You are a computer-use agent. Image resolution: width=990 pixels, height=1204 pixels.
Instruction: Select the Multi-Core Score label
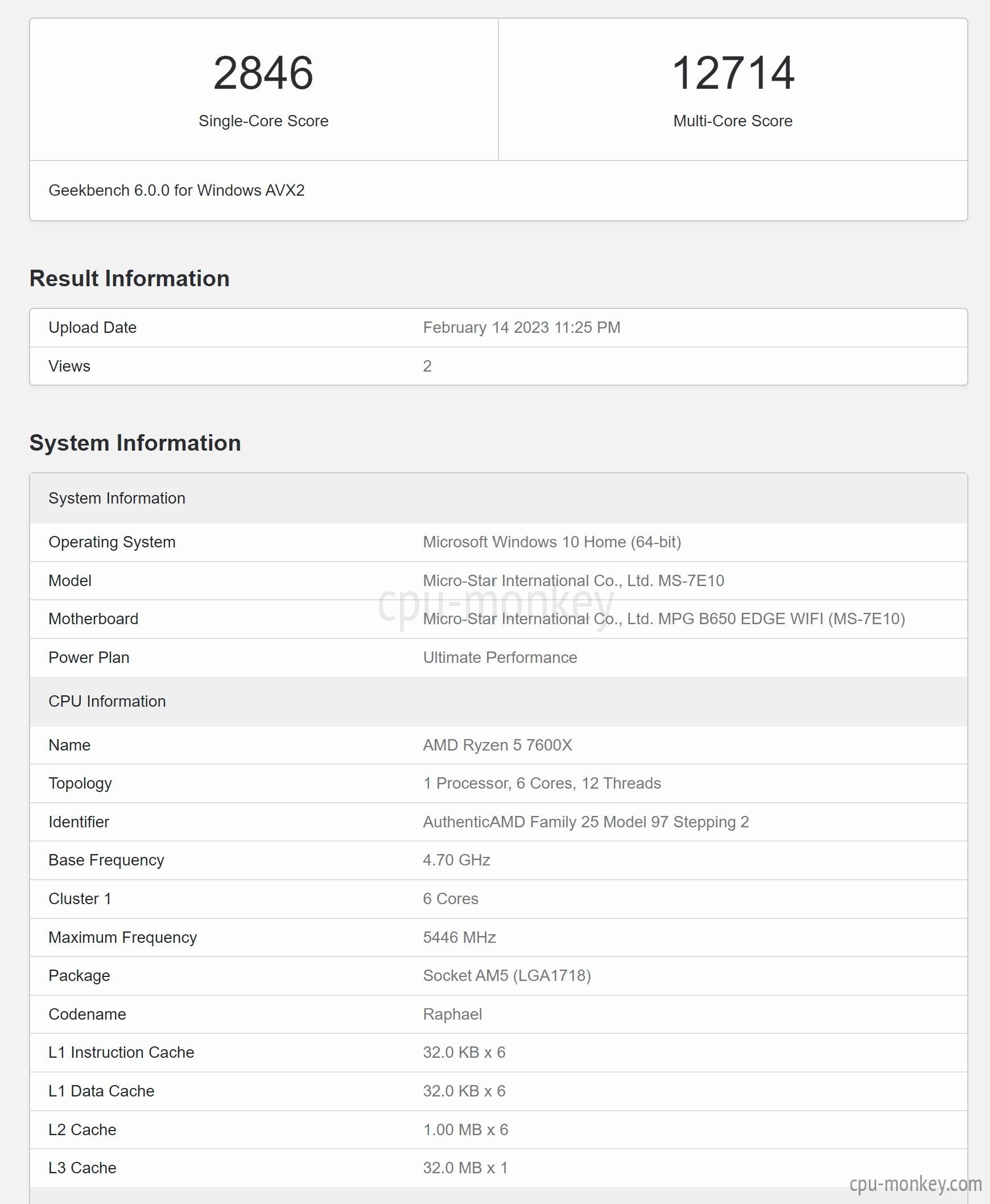[x=733, y=121]
